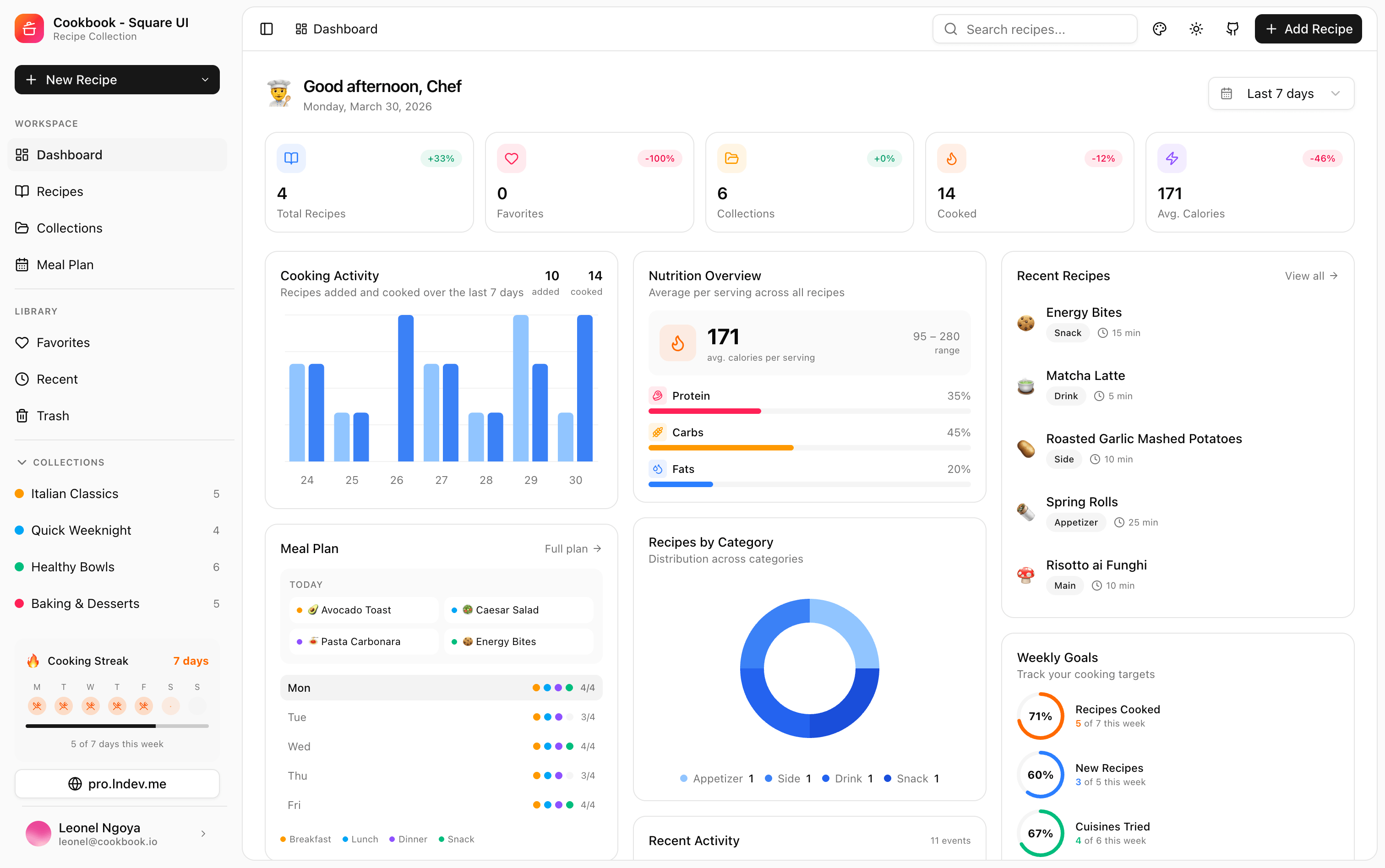
Task: Click the Favorites heart card icon
Action: click(x=511, y=158)
